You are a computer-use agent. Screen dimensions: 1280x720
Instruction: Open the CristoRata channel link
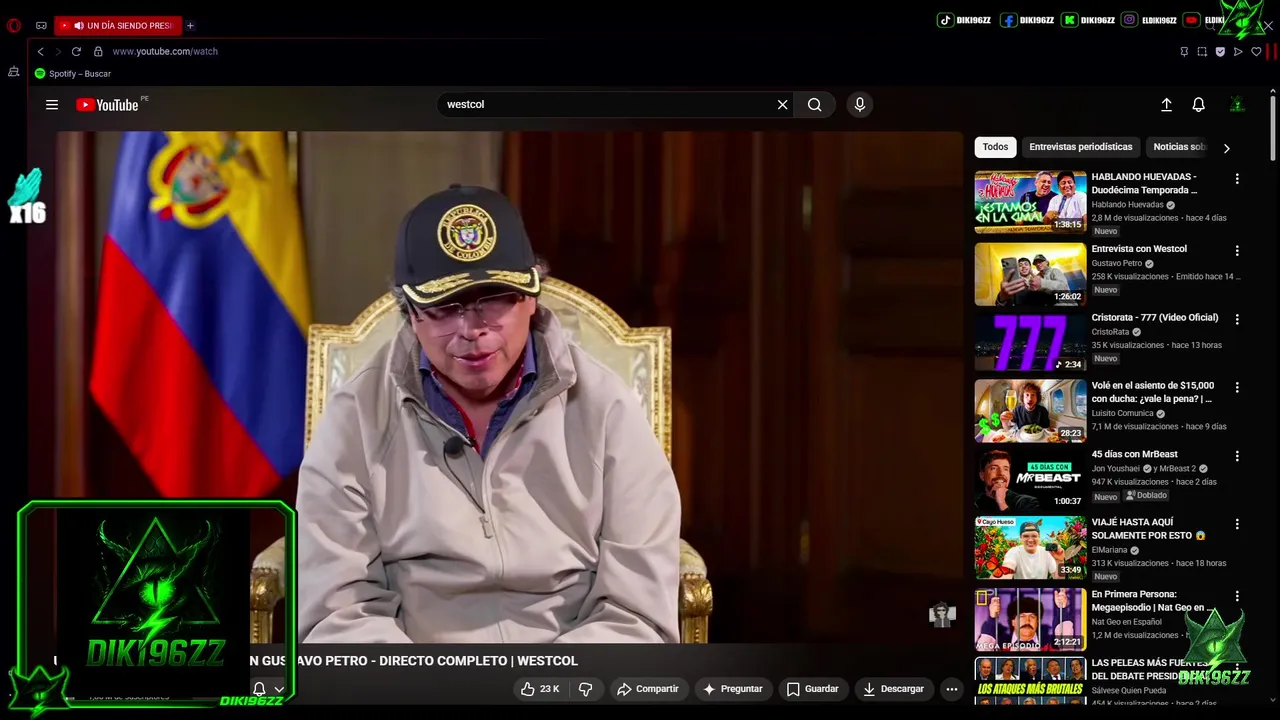click(1110, 332)
